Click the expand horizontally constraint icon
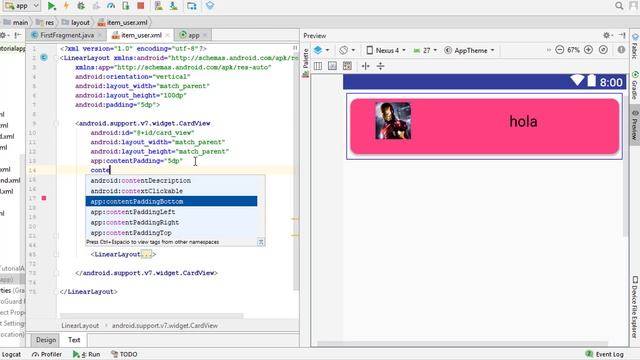Viewport: 640px width, 360px height. tap(365, 66)
